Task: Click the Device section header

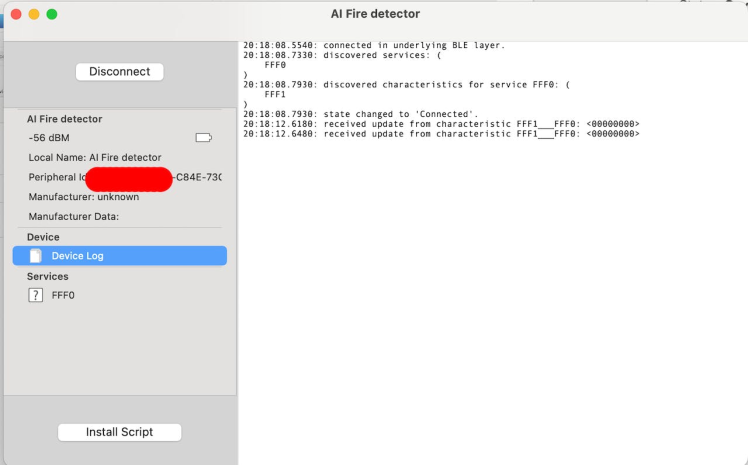Action: (43, 237)
